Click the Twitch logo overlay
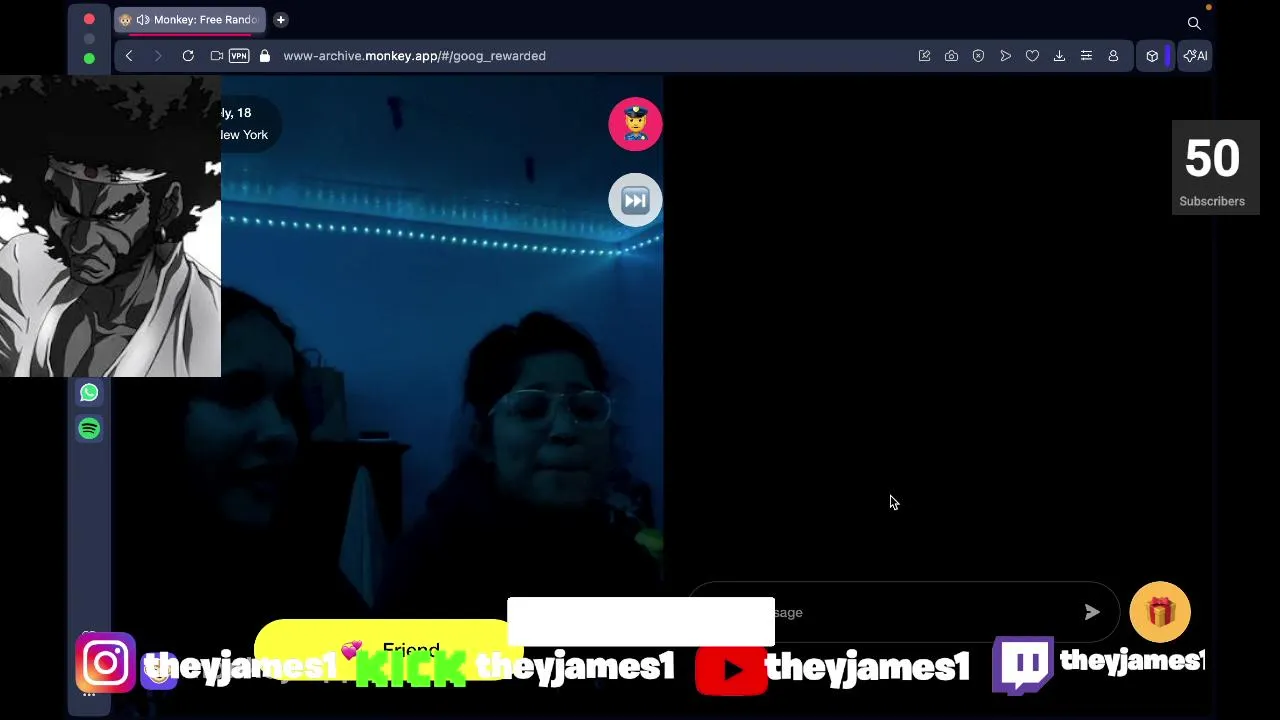The width and height of the screenshot is (1280, 720). click(x=1023, y=664)
